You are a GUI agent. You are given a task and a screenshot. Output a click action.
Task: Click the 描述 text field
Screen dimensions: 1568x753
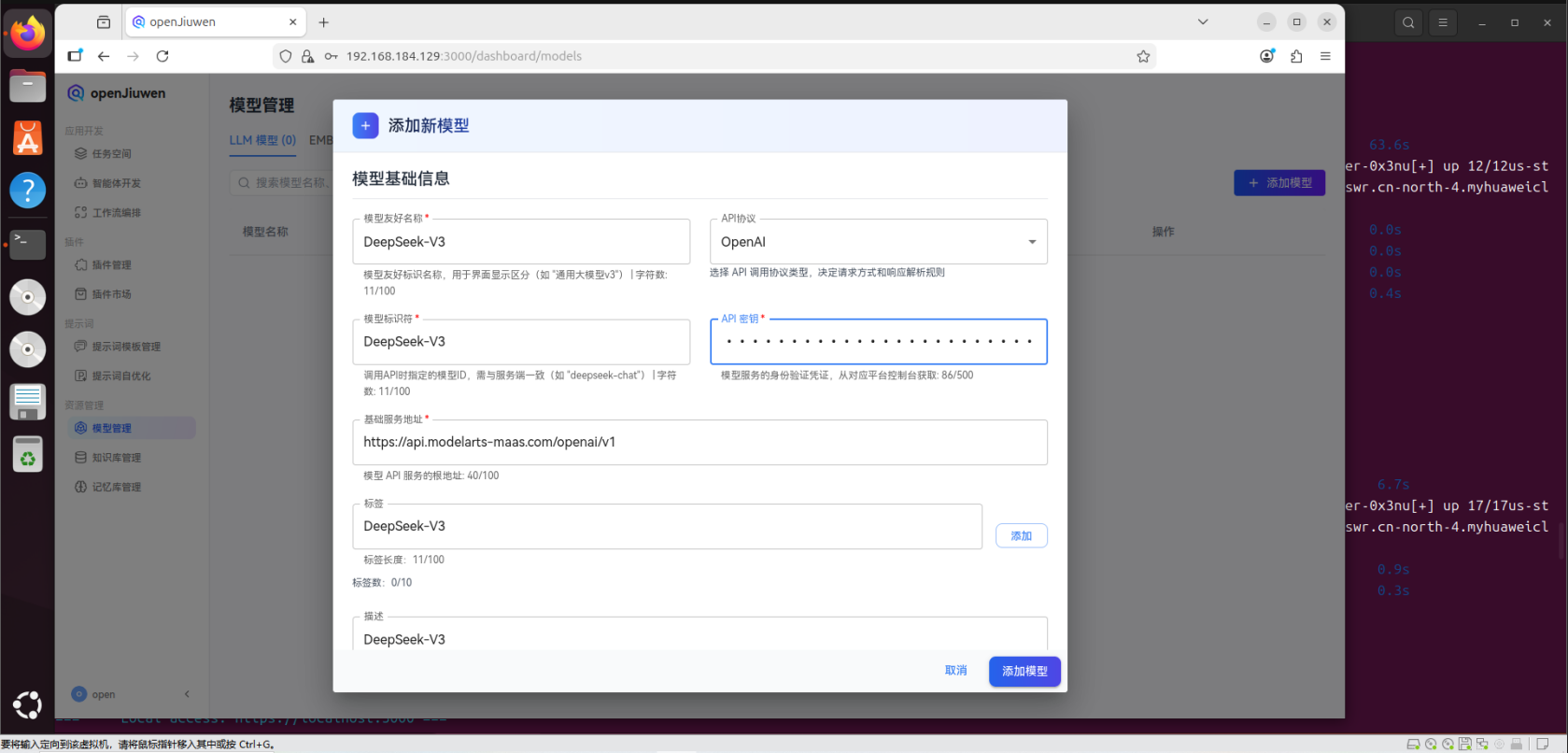click(x=699, y=635)
